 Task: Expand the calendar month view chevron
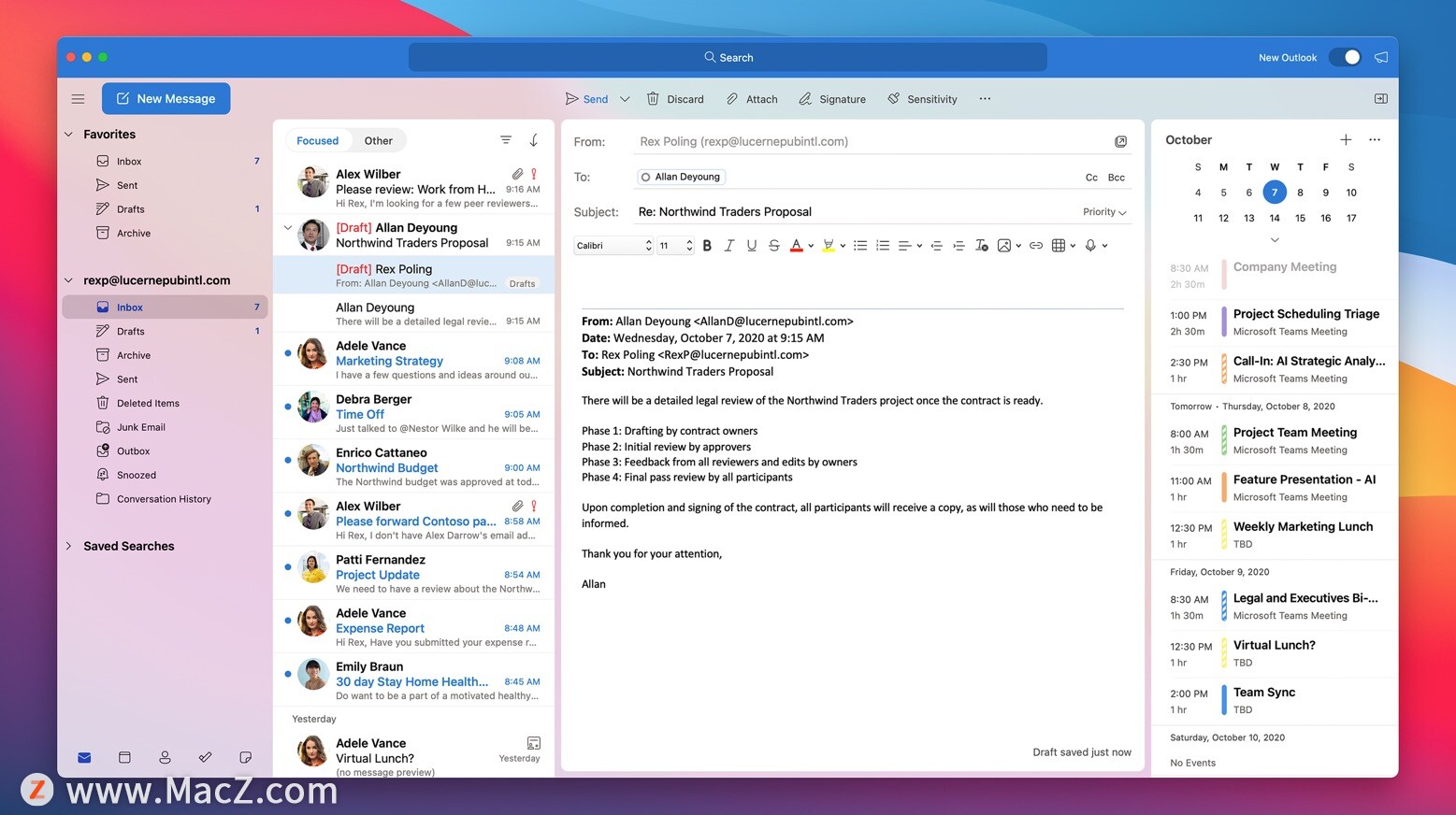point(1275,240)
